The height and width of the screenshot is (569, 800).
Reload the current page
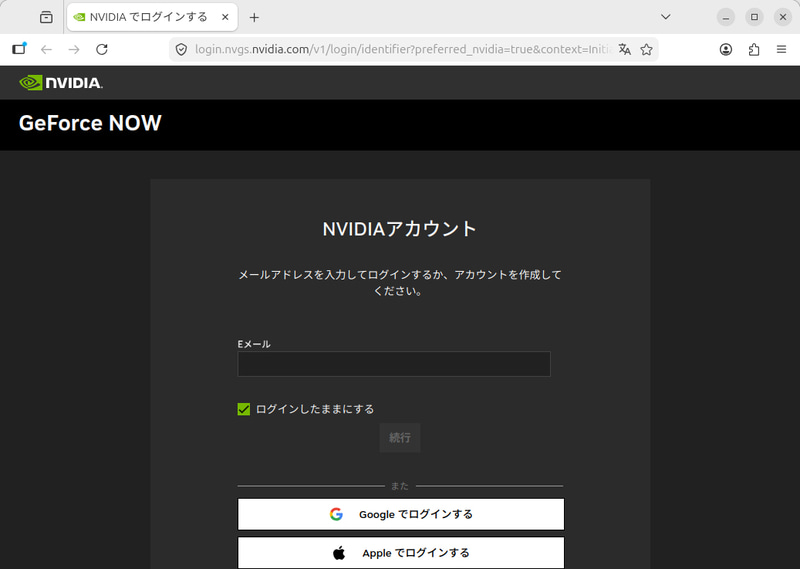(102, 50)
